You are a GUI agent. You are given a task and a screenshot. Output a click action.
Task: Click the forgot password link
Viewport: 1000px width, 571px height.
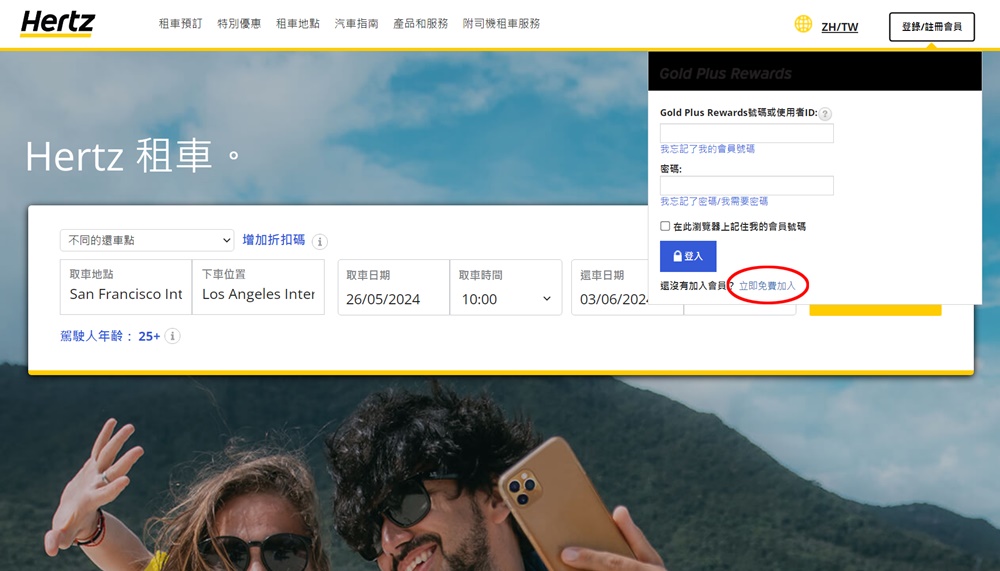[x=714, y=202]
